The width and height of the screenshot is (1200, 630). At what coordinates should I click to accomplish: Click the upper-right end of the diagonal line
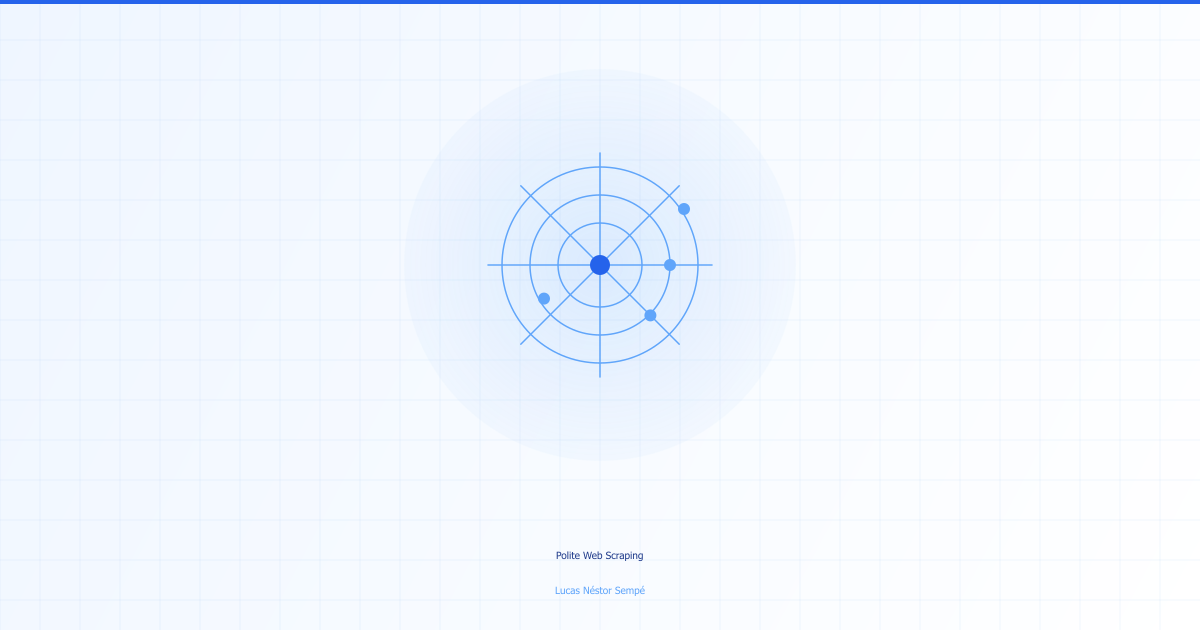click(x=678, y=187)
